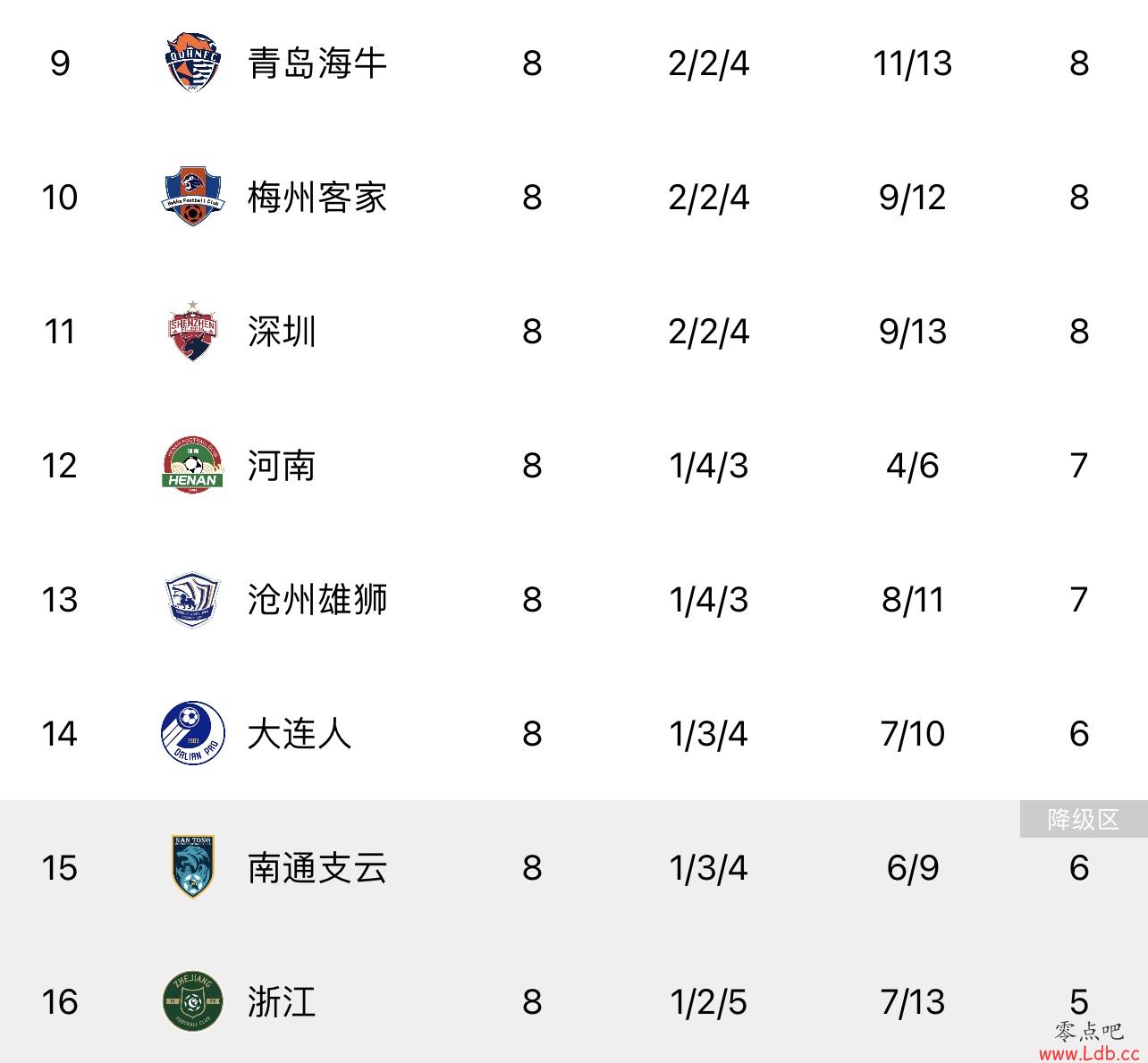The width and height of the screenshot is (1148, 1063).
Task: Click the Meizhou Hakka team logo
Action: pyautogui.click(x=192, y=196)
